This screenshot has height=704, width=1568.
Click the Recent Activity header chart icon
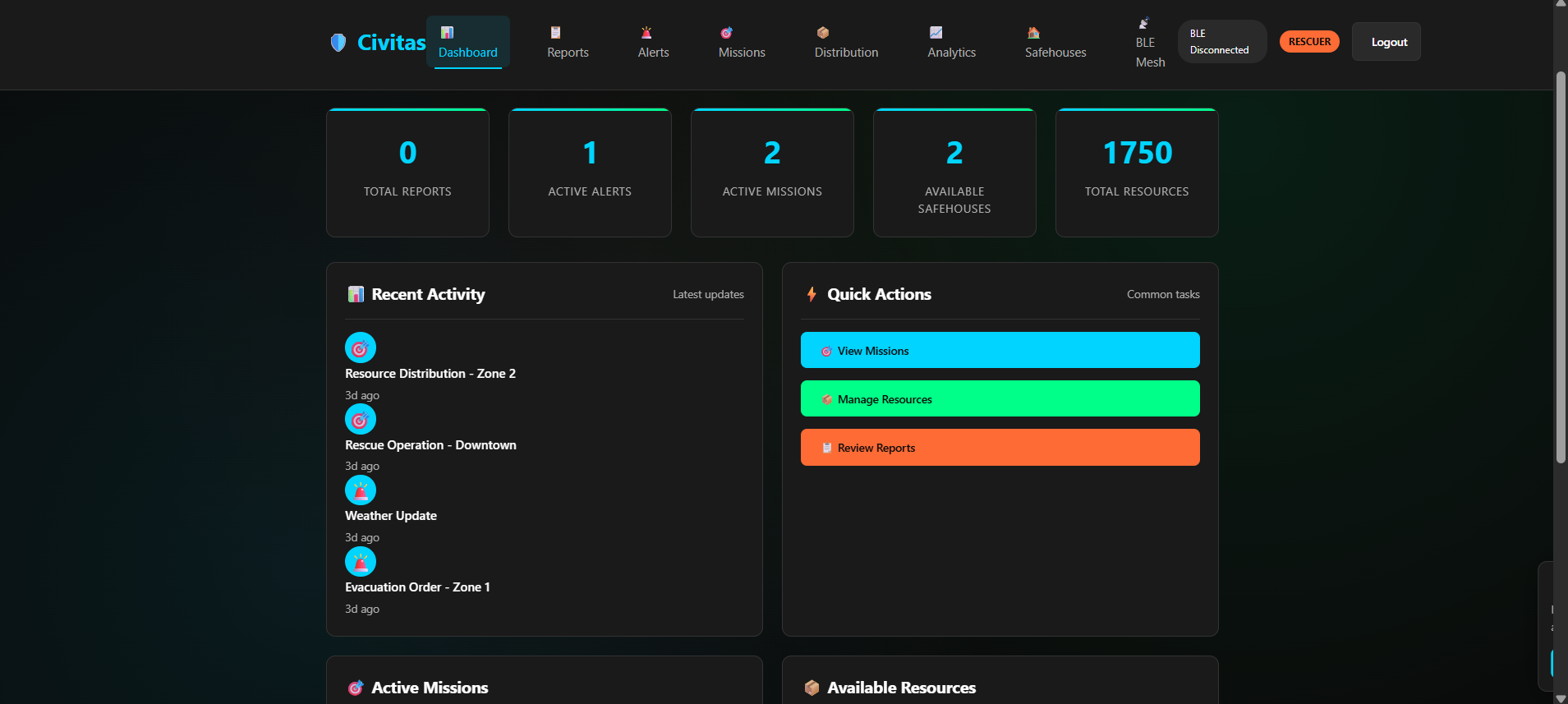tap(356, 294)
